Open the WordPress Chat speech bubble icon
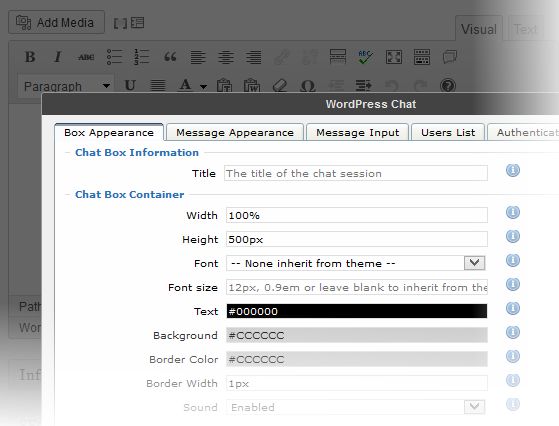Screen dimensions: 559x426 tap(450, 57)
